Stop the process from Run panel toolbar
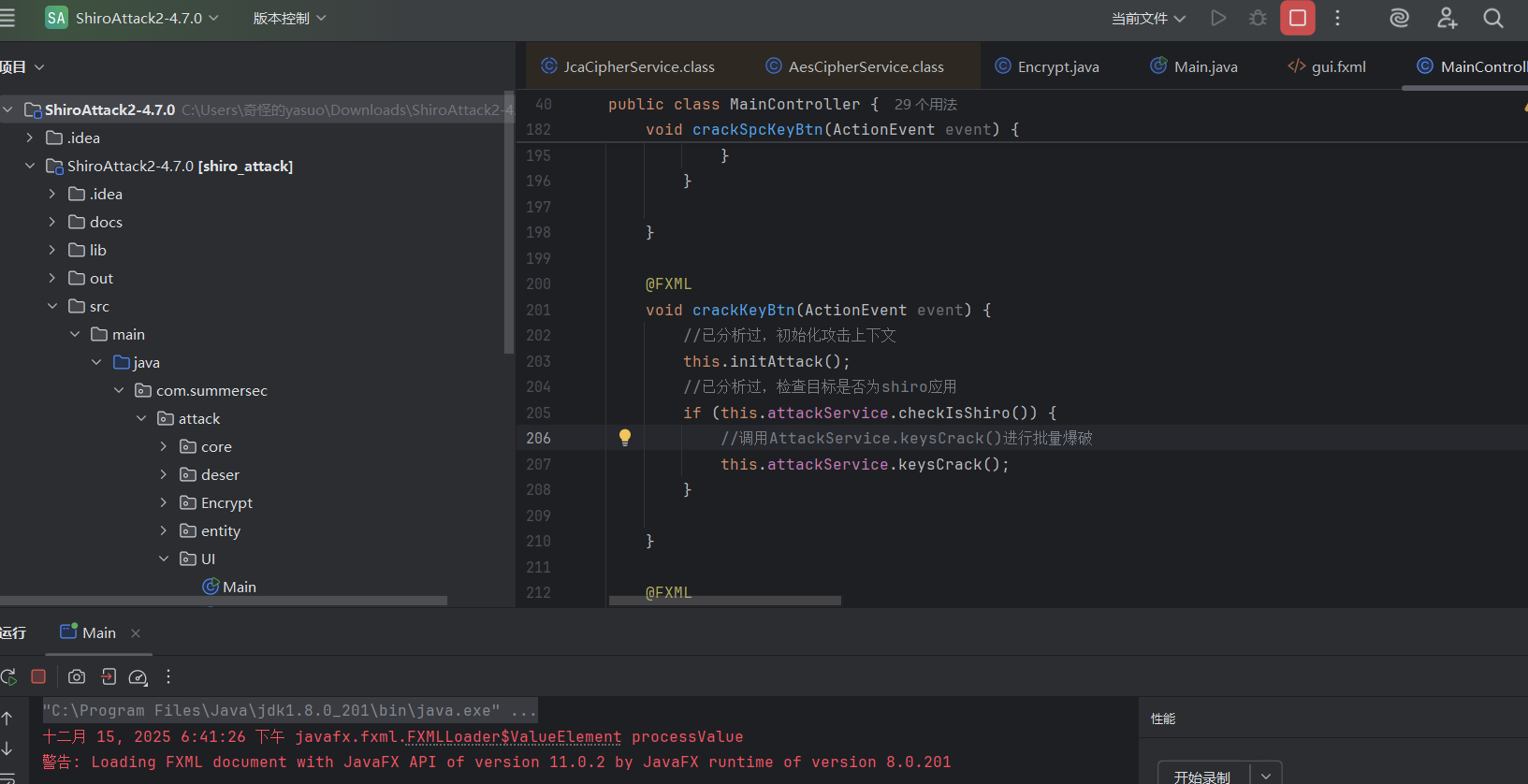The height and width of the screenshot is (784, 1528). [38, 676]
